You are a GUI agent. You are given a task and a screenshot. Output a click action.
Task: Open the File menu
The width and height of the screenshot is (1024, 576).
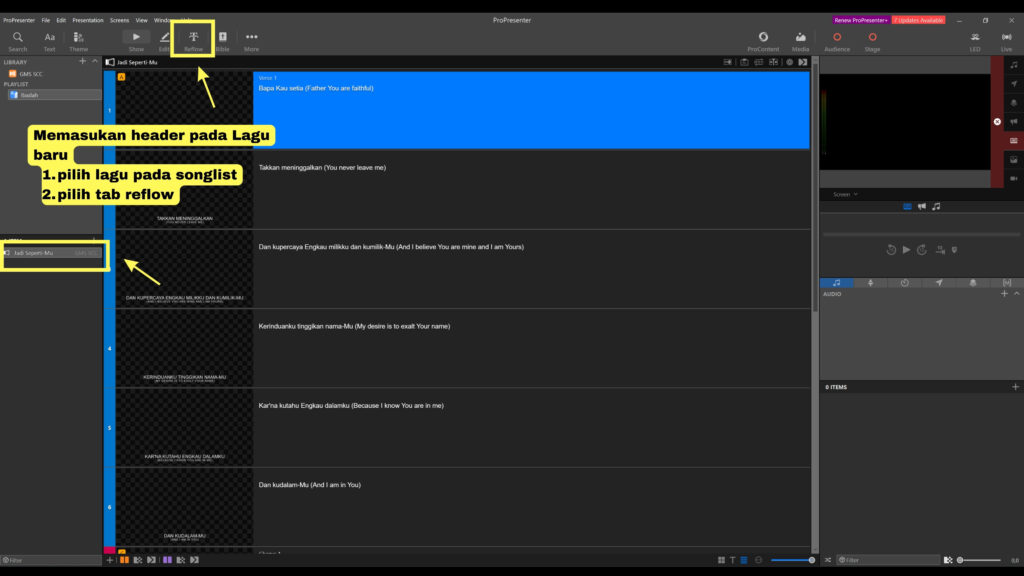pos(46,20)
